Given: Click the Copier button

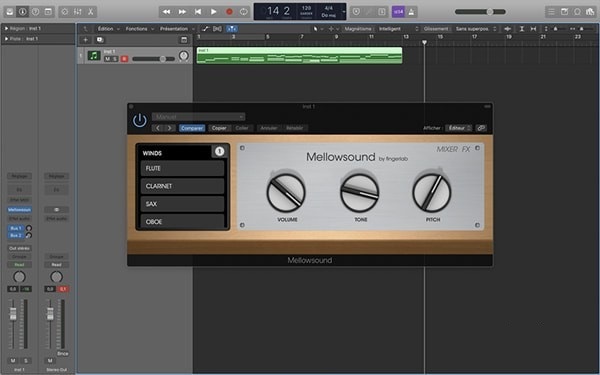Looking at the screenshot, I should pos(219,128).
